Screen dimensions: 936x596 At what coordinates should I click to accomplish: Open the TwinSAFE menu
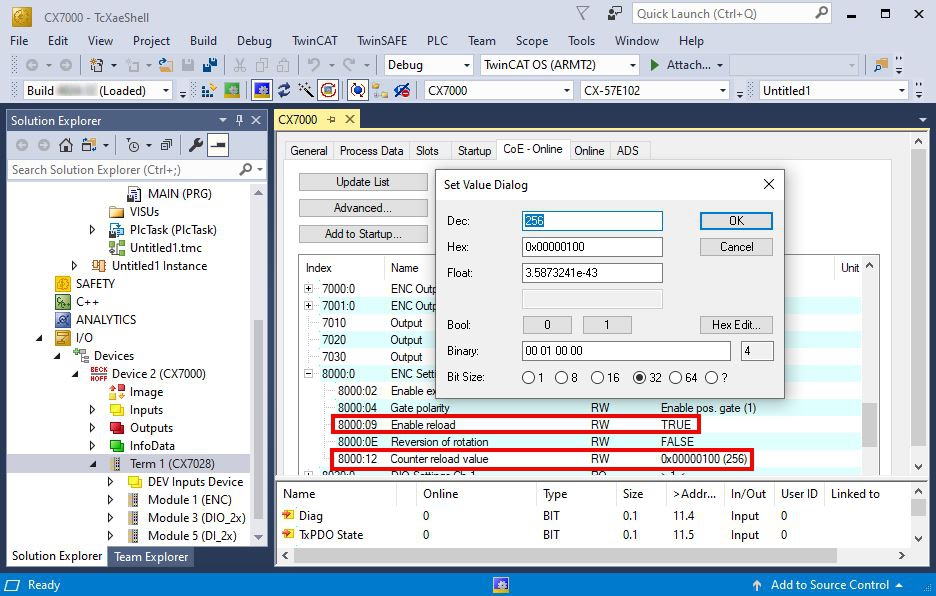click(x=382, y=41)
